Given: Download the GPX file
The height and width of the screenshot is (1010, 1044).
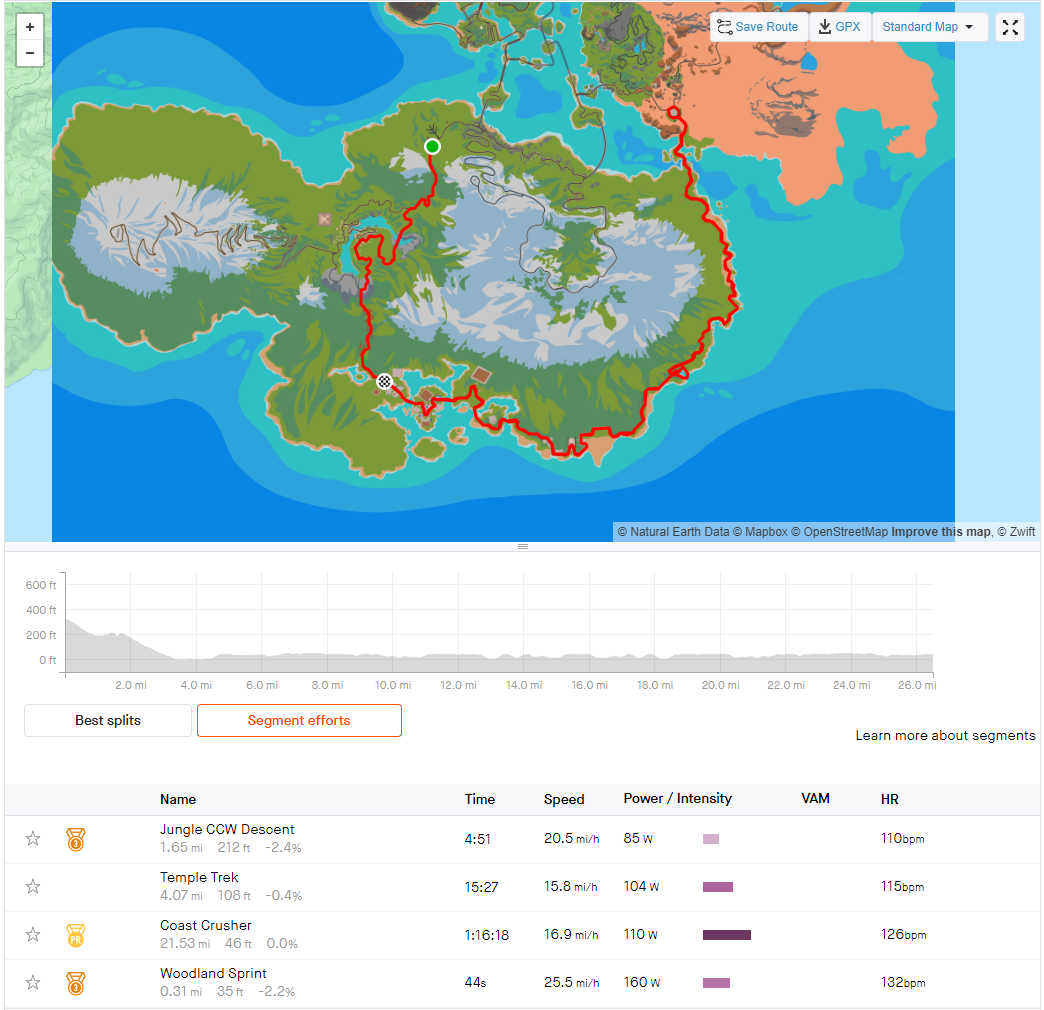Looking at the screenshot, I should [840, 27].
